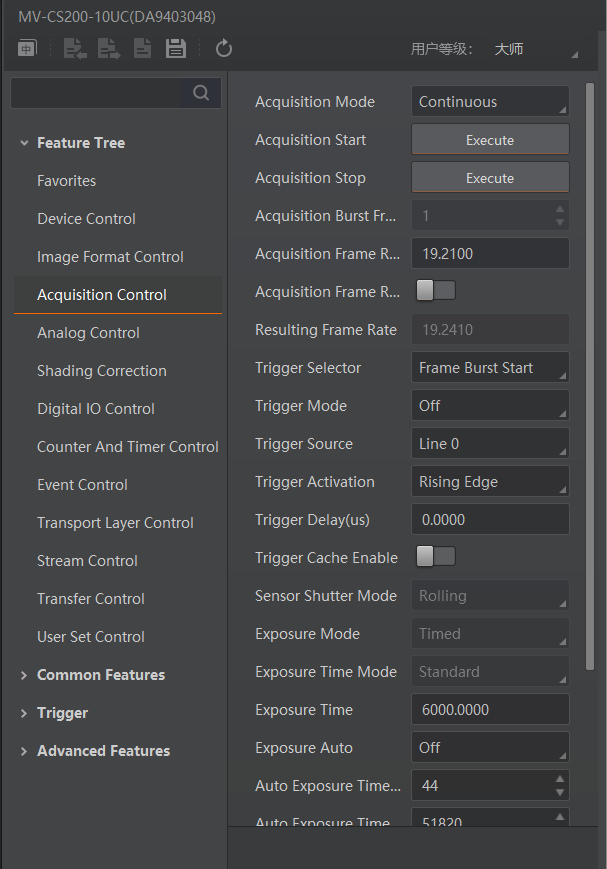
Task: Select Digital IO Control in the tree
Action: pos(96,409)
